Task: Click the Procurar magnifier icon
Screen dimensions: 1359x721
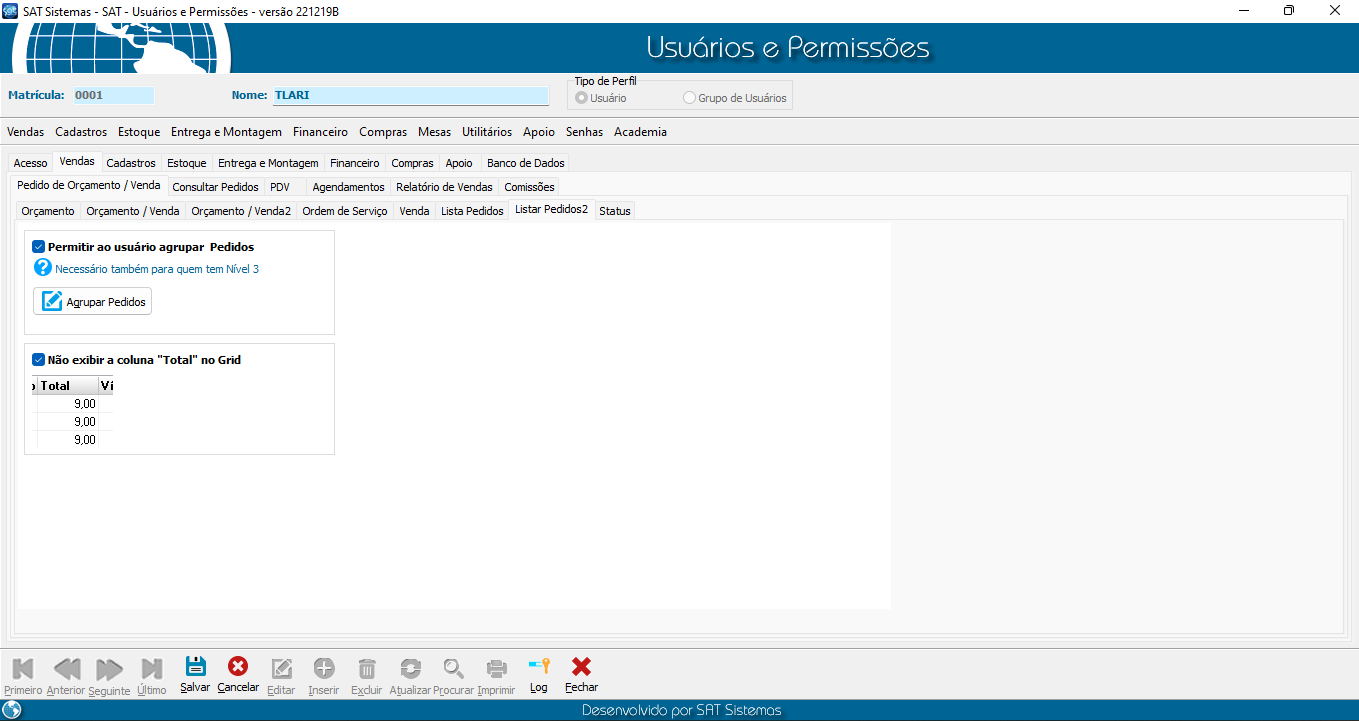Action: pos(454,668)
